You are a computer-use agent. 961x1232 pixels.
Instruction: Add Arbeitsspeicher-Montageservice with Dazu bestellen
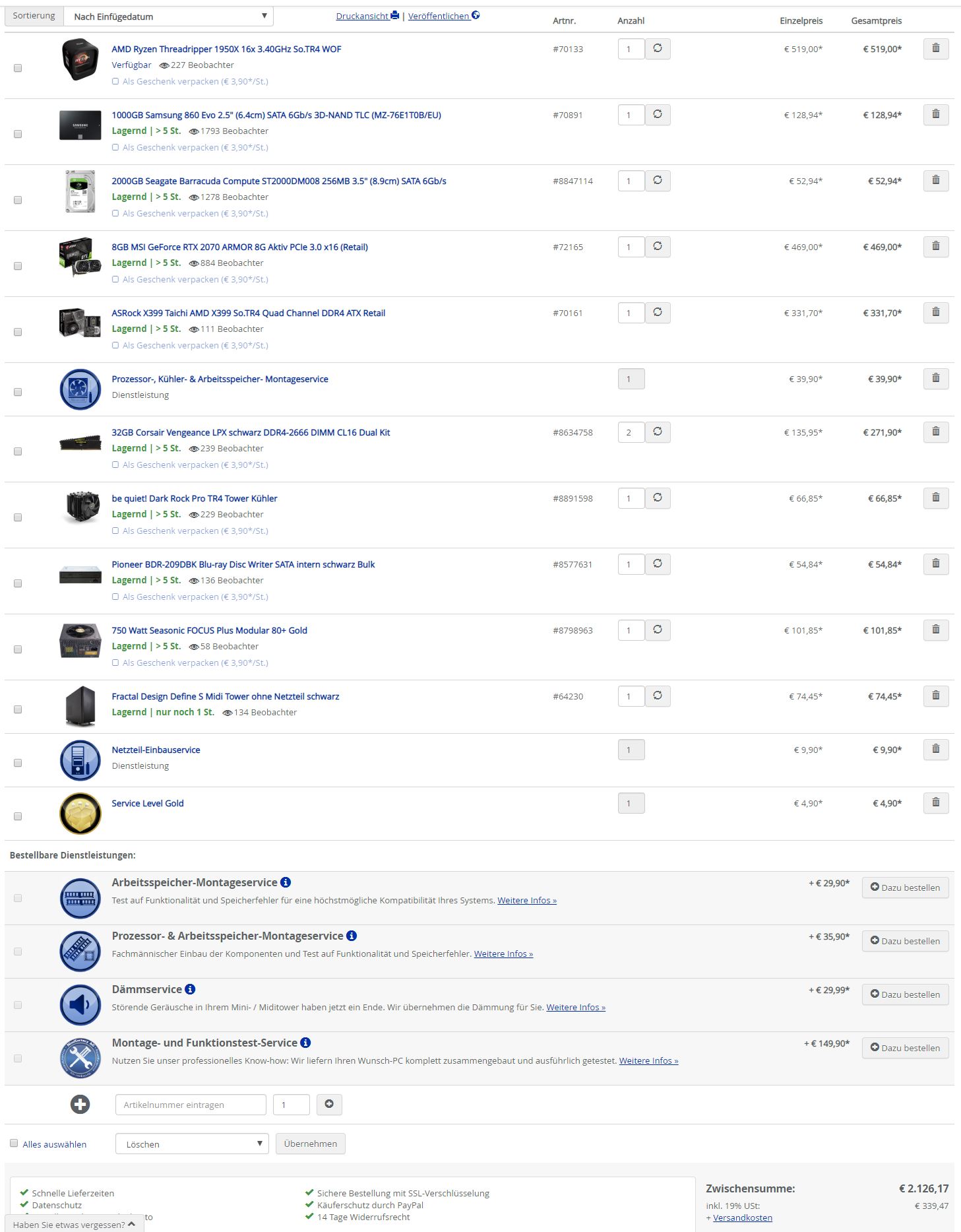pos(905,888)
